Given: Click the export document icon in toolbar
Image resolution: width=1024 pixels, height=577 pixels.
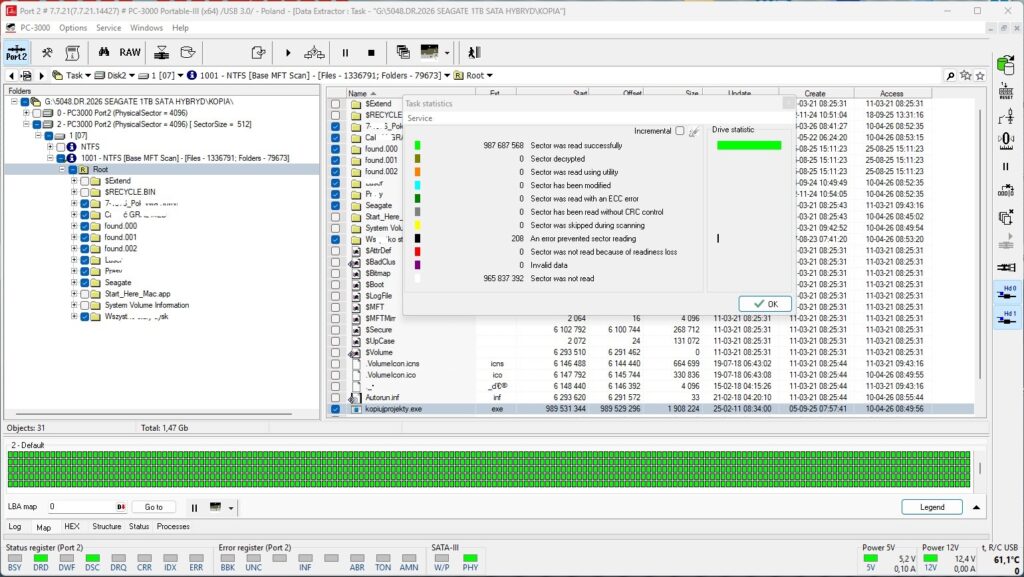Looking at the screenshot, I should [x=259, y=53].
